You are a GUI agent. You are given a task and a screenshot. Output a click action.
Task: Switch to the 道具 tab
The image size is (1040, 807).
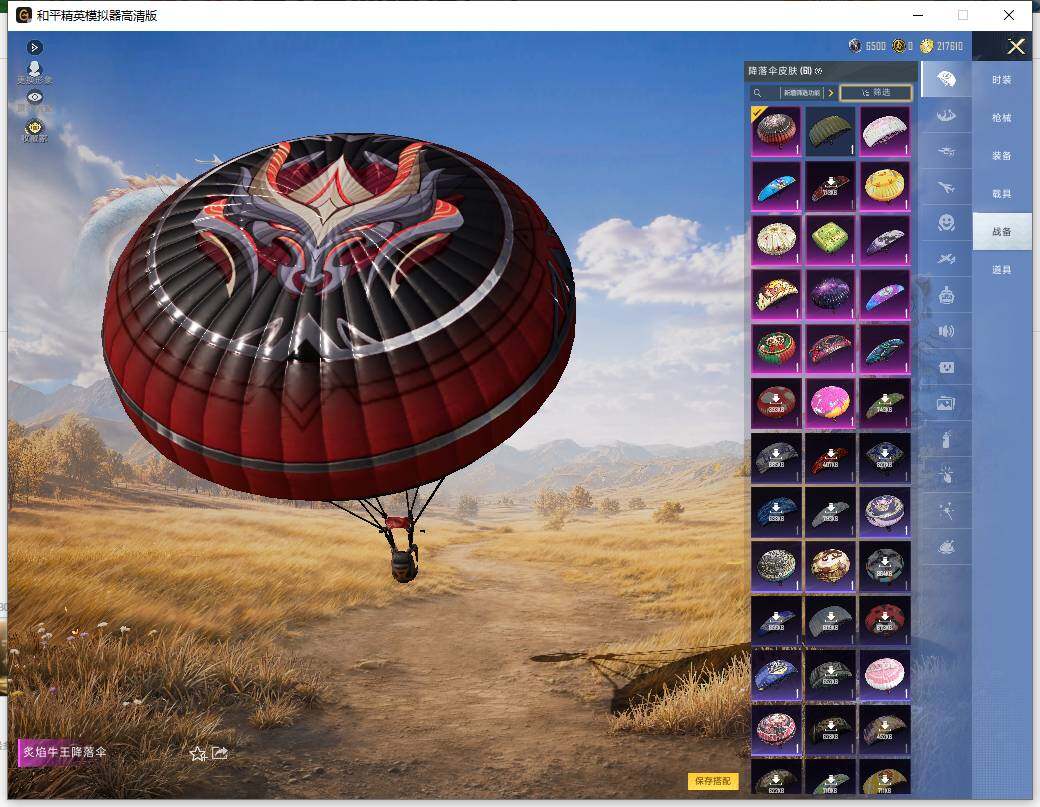pos(1002,270)
